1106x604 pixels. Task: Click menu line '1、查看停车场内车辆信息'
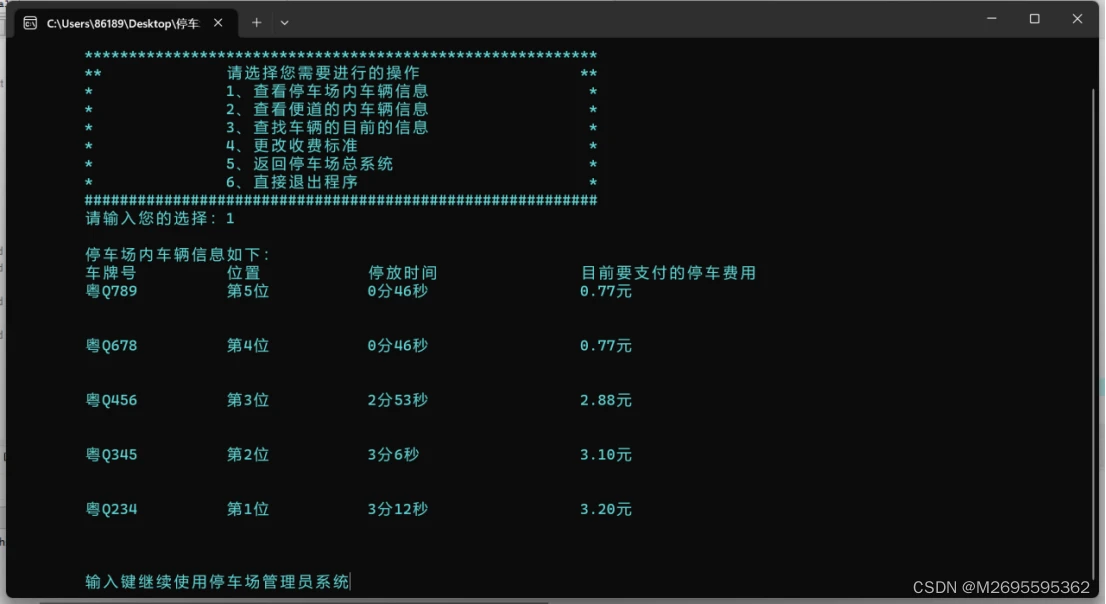tap(327, 91)
